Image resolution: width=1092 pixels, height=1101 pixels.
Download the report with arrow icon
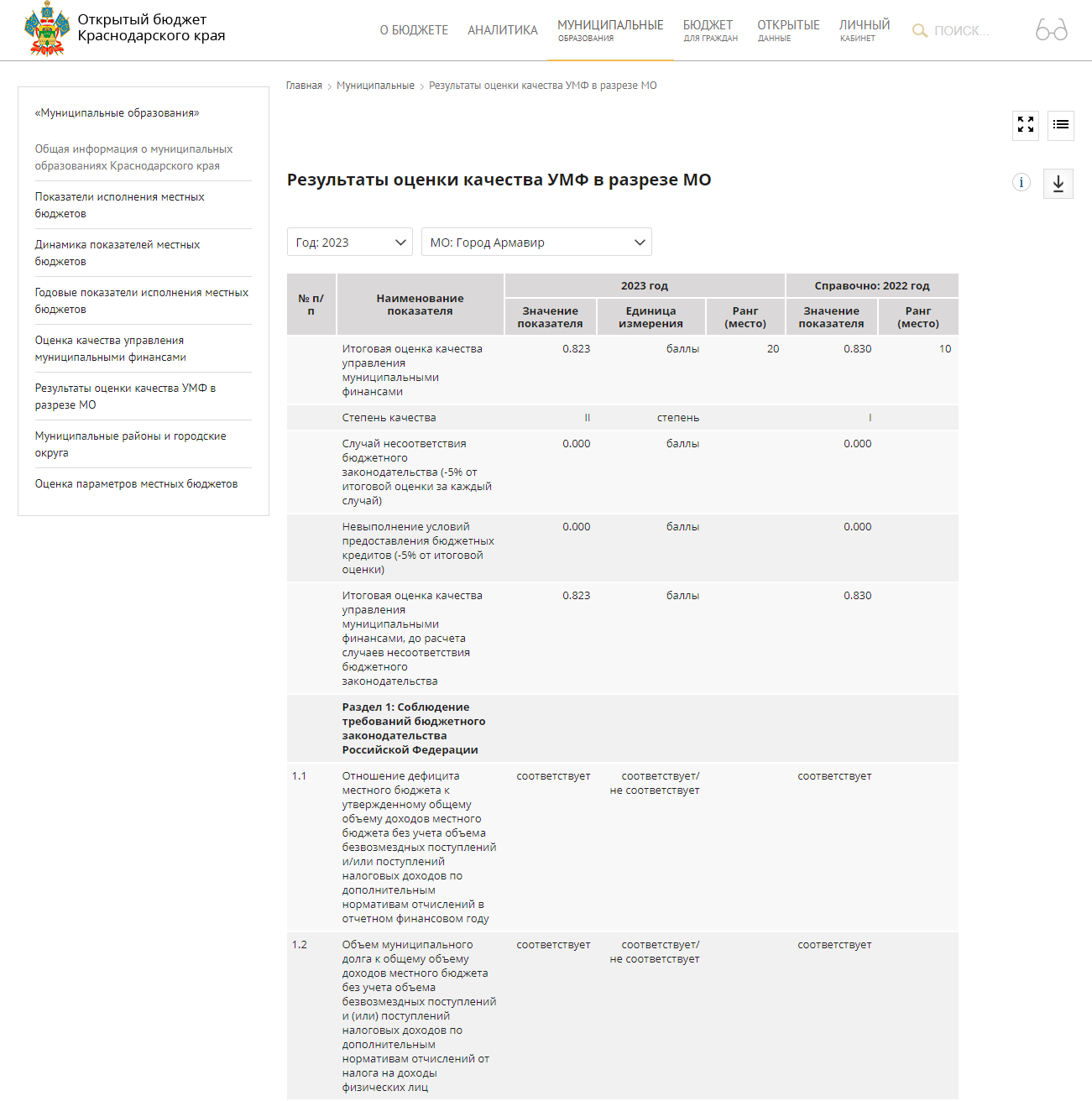pos(1058,184)
